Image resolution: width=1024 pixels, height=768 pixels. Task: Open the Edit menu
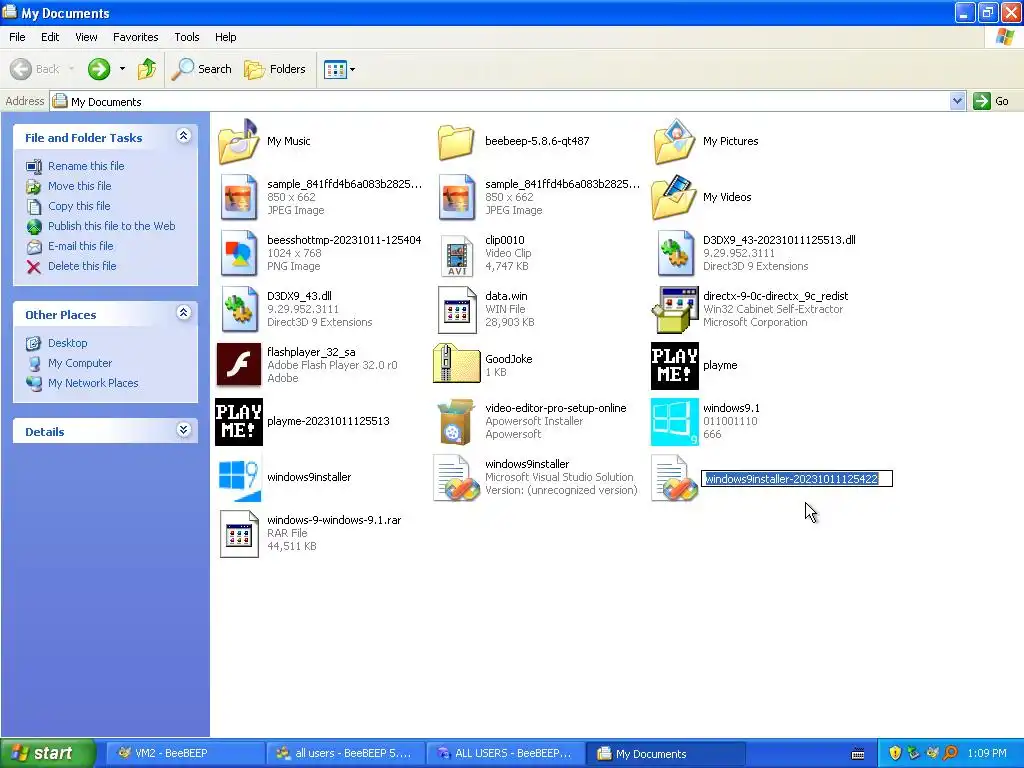(x=50, y=37)
